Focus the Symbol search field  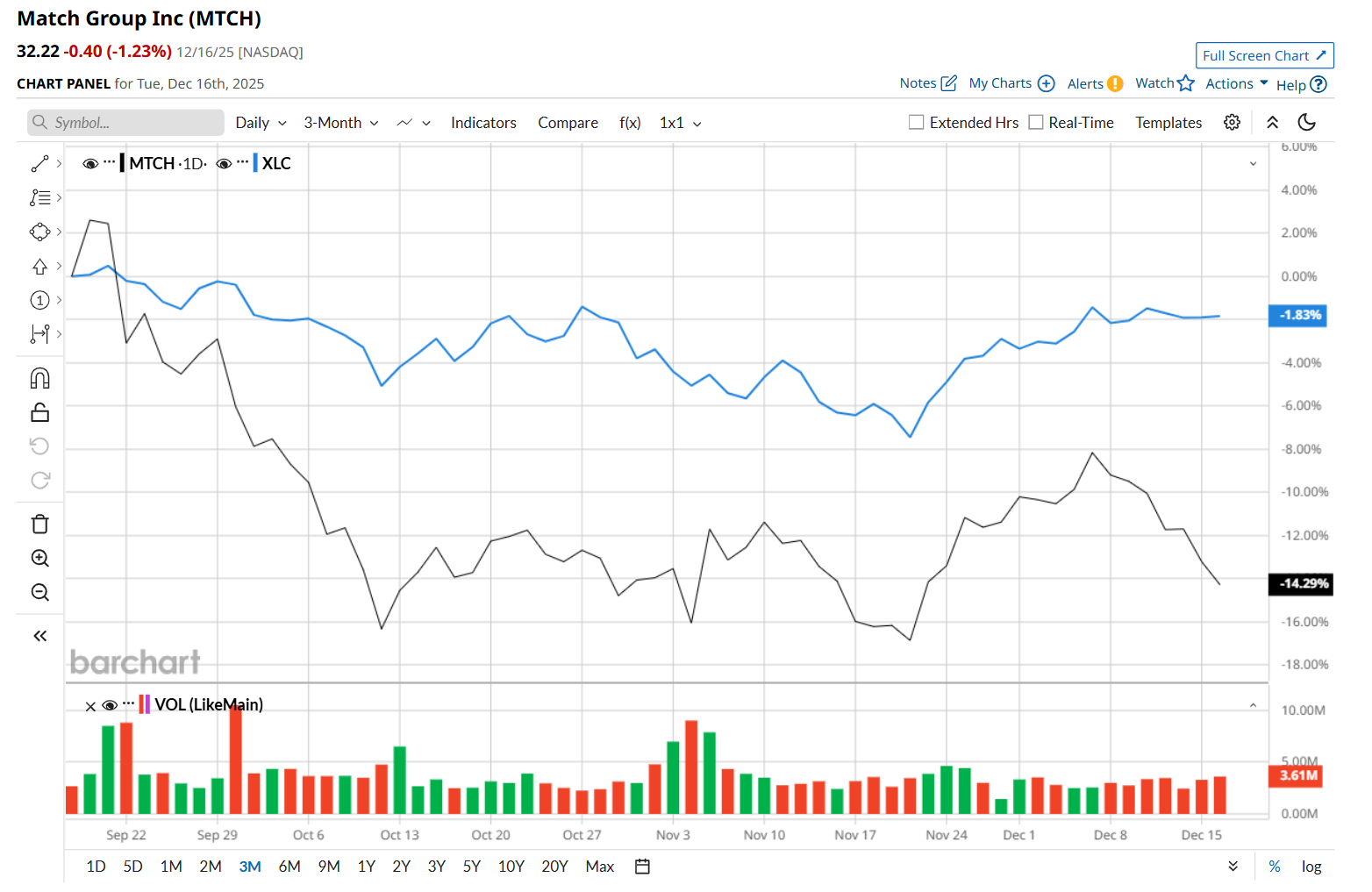(125, 123)
